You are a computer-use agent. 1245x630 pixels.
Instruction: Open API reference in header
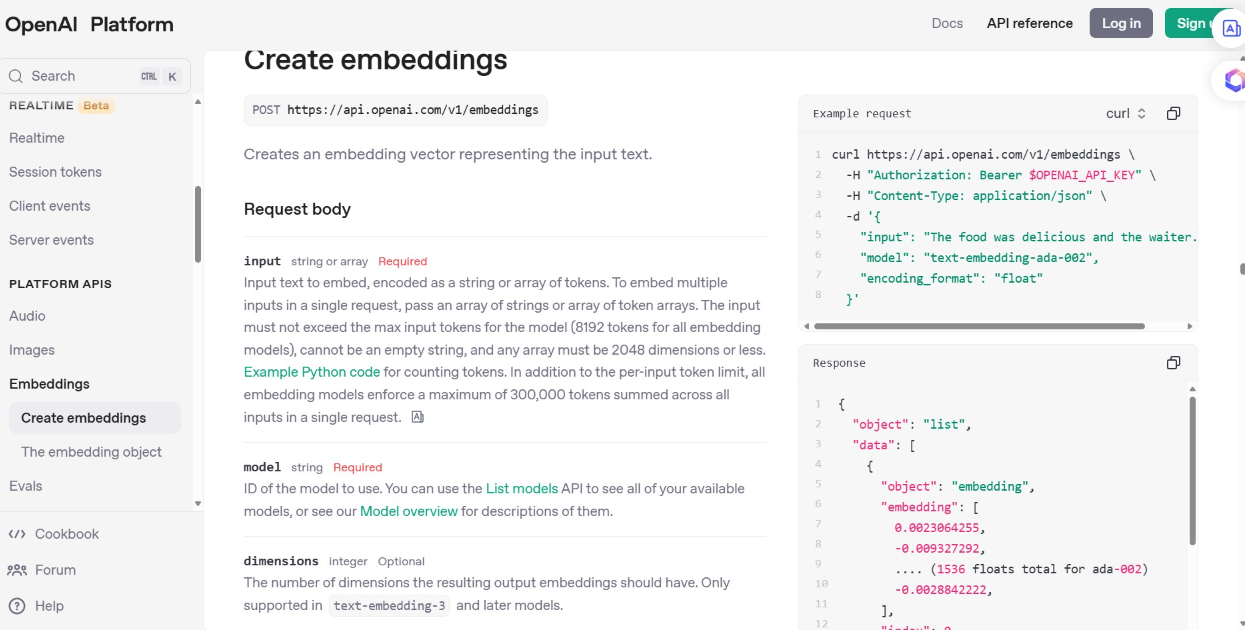pos(1030,23)
